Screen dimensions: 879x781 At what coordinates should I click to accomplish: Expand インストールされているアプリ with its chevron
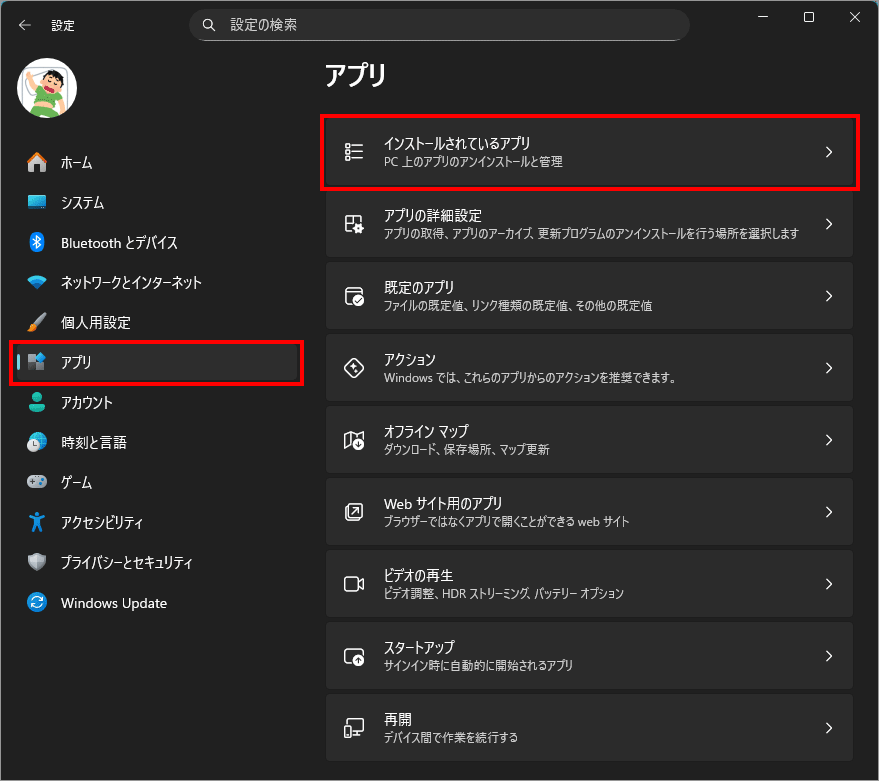(828, 152)
